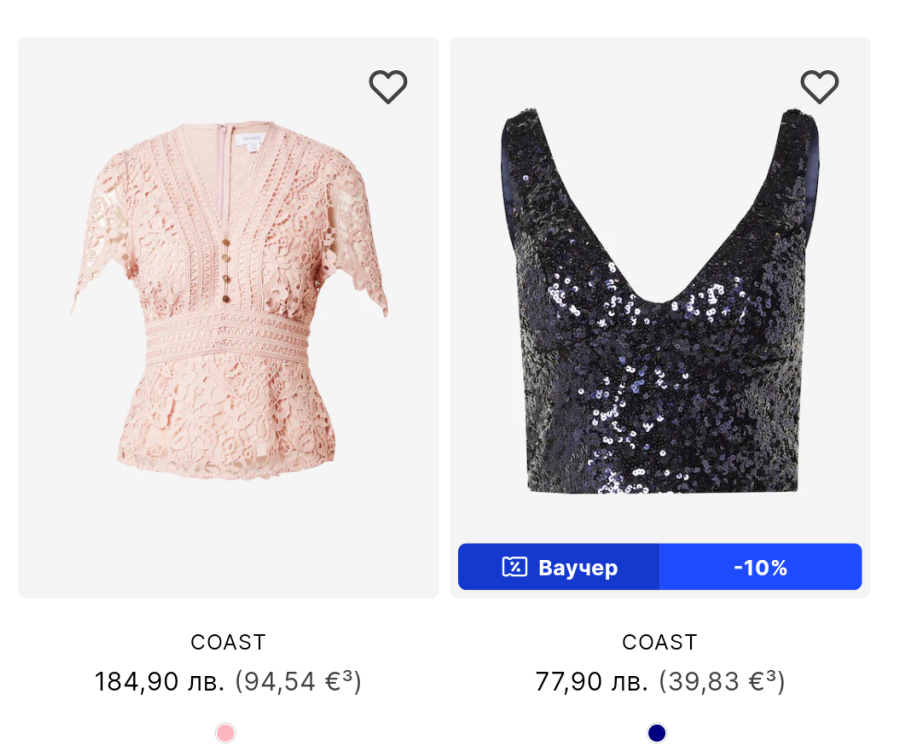
Task: Choose the navy blue color swatch
Action: click(x=657, y=733)
